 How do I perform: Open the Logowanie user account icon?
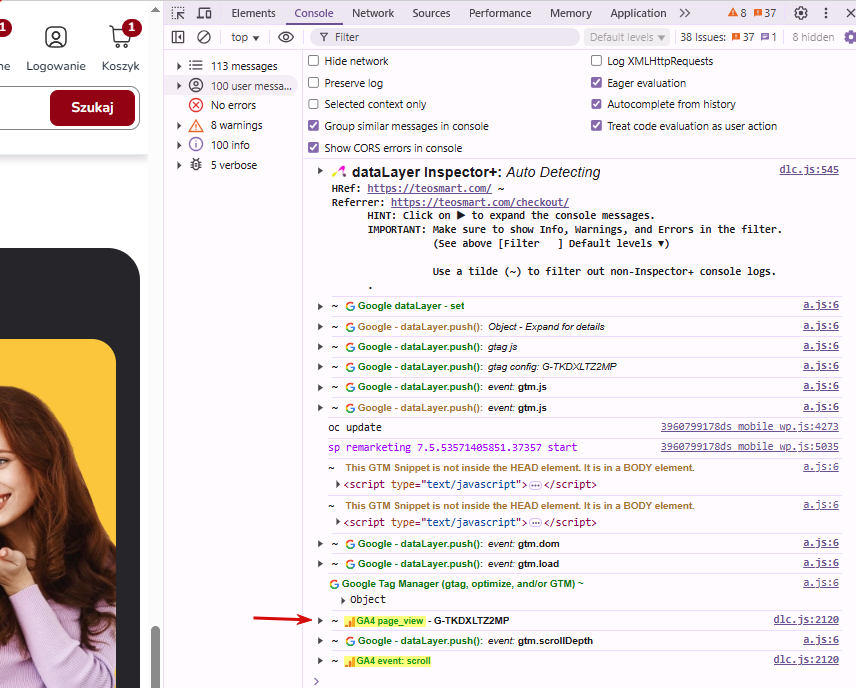click(56, 37)
